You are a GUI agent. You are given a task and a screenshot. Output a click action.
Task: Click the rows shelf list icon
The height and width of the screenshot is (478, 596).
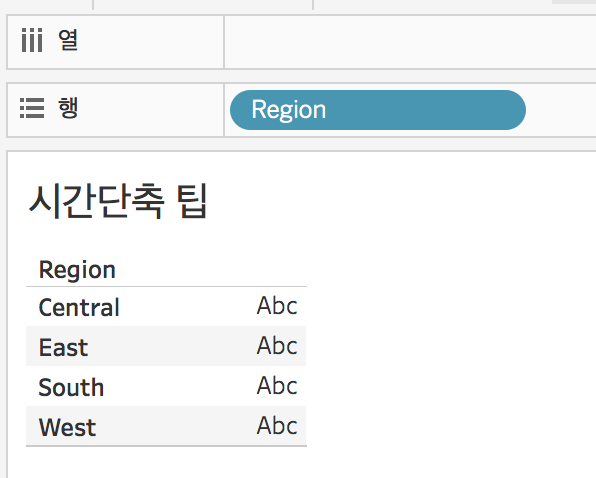(x=32, y=108)
